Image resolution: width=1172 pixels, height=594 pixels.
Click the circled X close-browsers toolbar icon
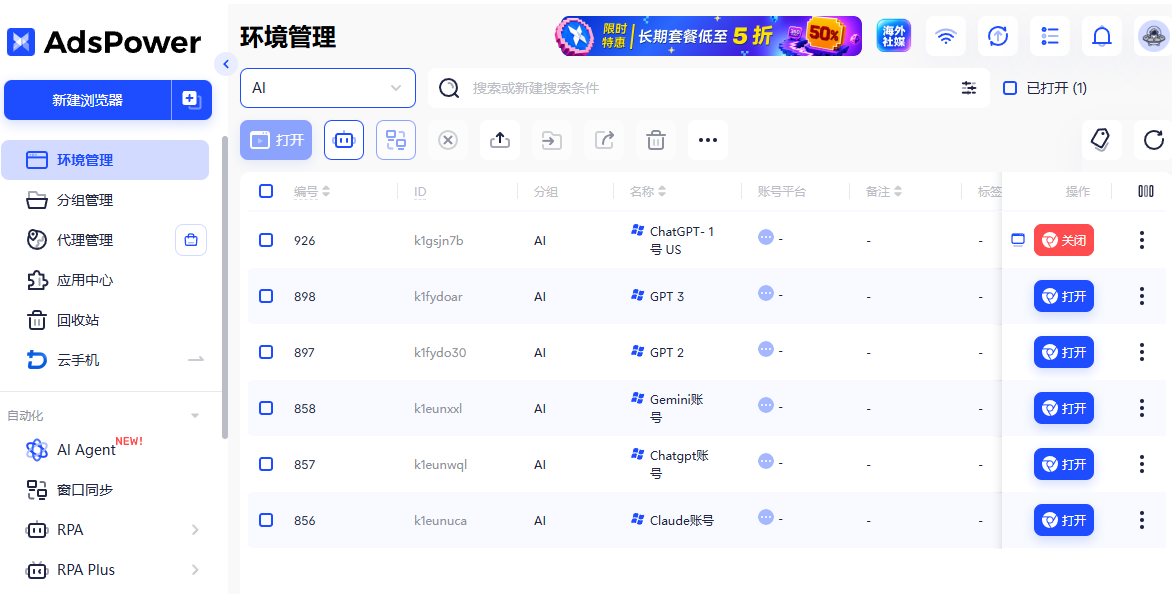pyautogui.click(x=448, y=140)
